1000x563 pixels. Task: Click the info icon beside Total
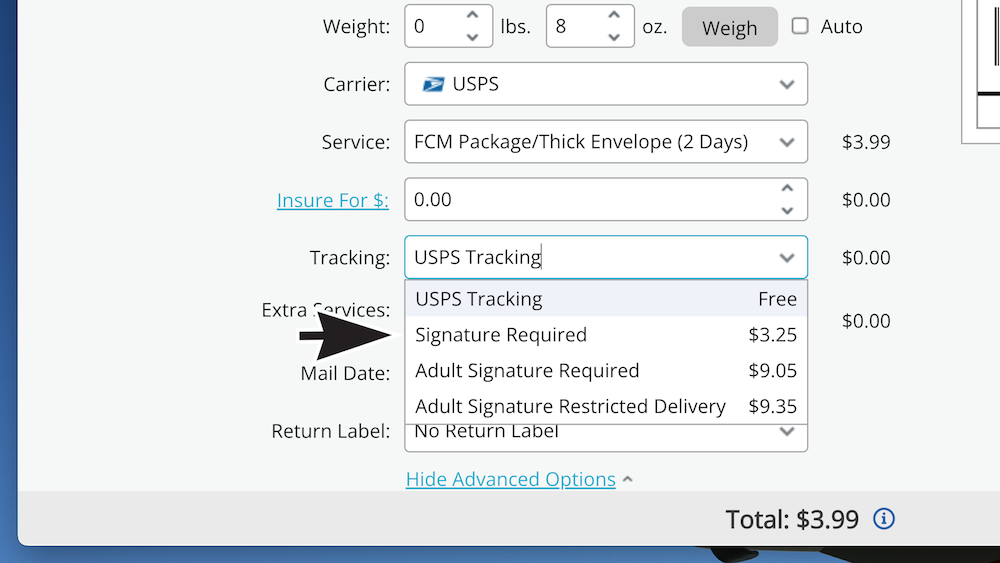[884, 519]
